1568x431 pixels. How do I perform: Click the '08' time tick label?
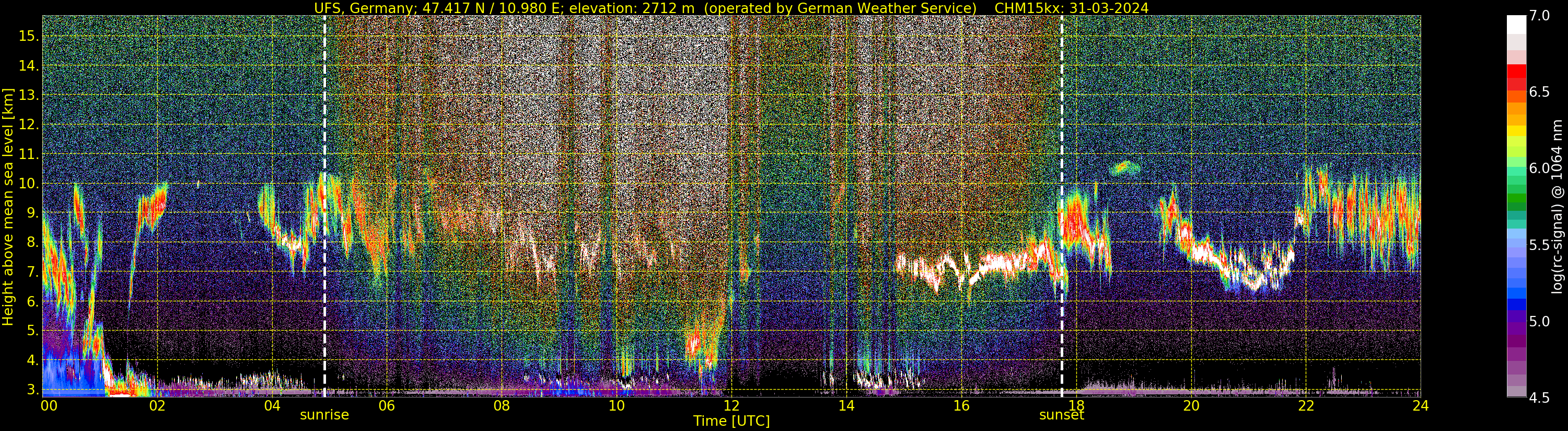pos(502,405)
